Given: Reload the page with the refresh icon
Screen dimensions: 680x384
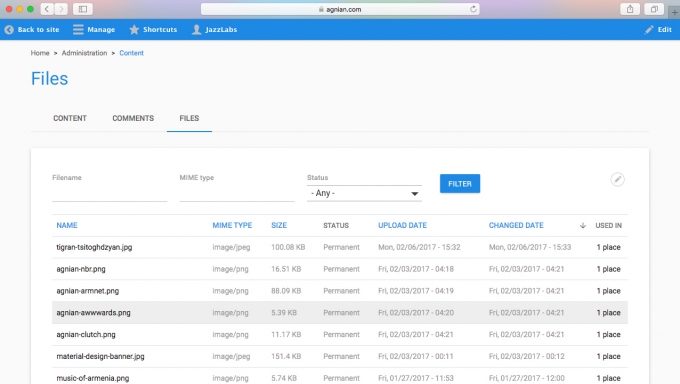Looking at the screenshot, I should pos(473,9).
